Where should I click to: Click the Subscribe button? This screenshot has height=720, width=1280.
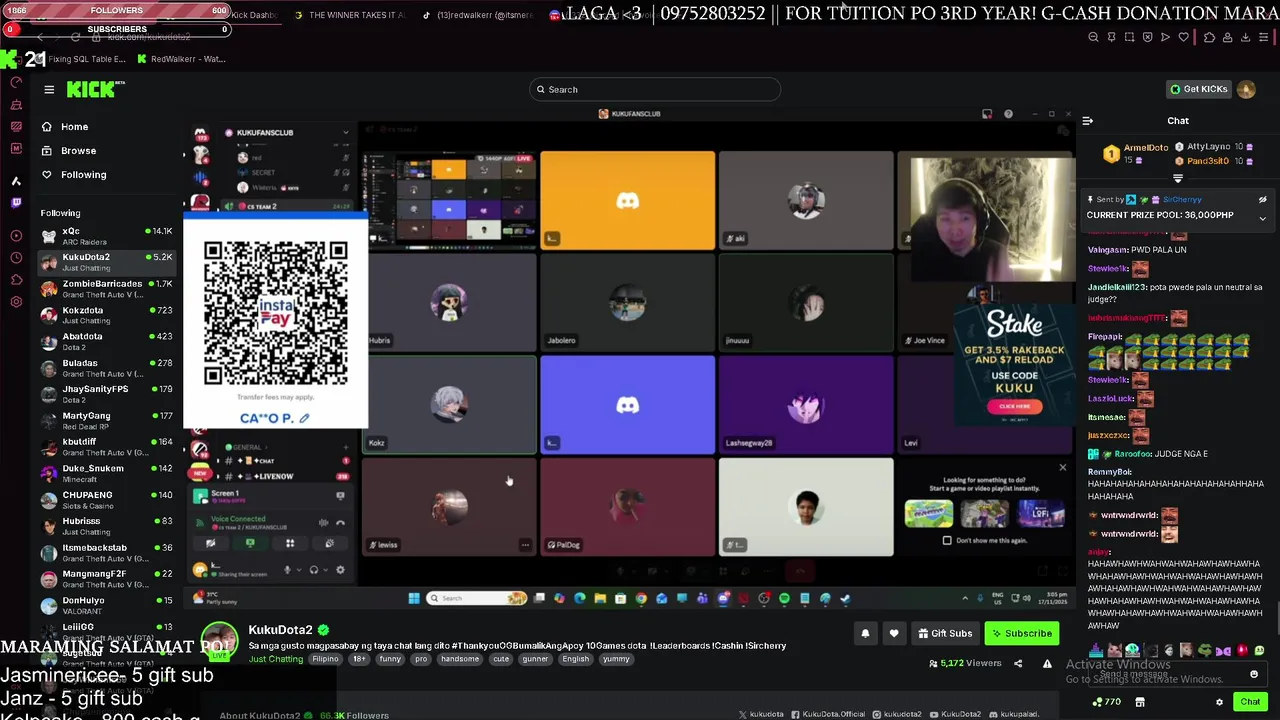(1021, 633)
